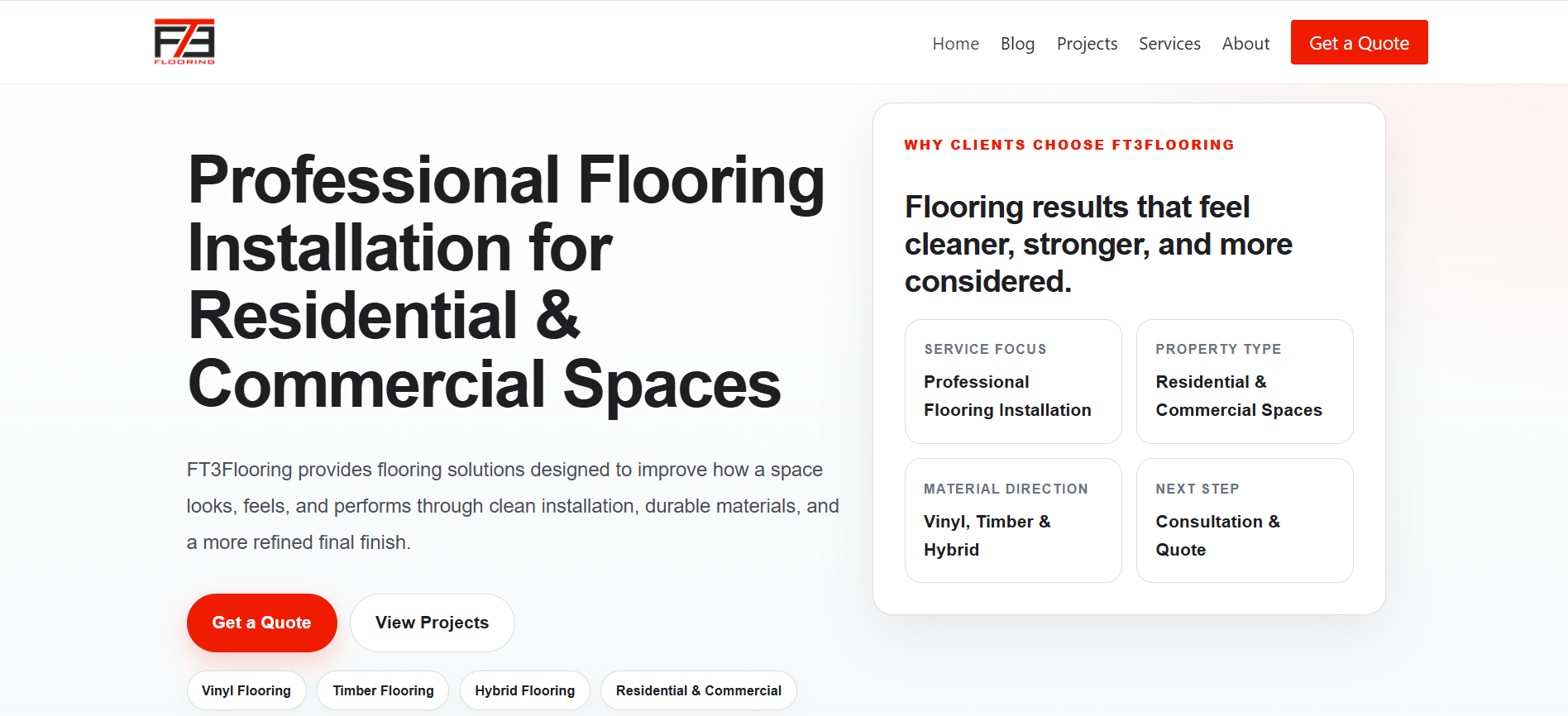
Task: Click the Property Type card
Action: click(1245, 381)
